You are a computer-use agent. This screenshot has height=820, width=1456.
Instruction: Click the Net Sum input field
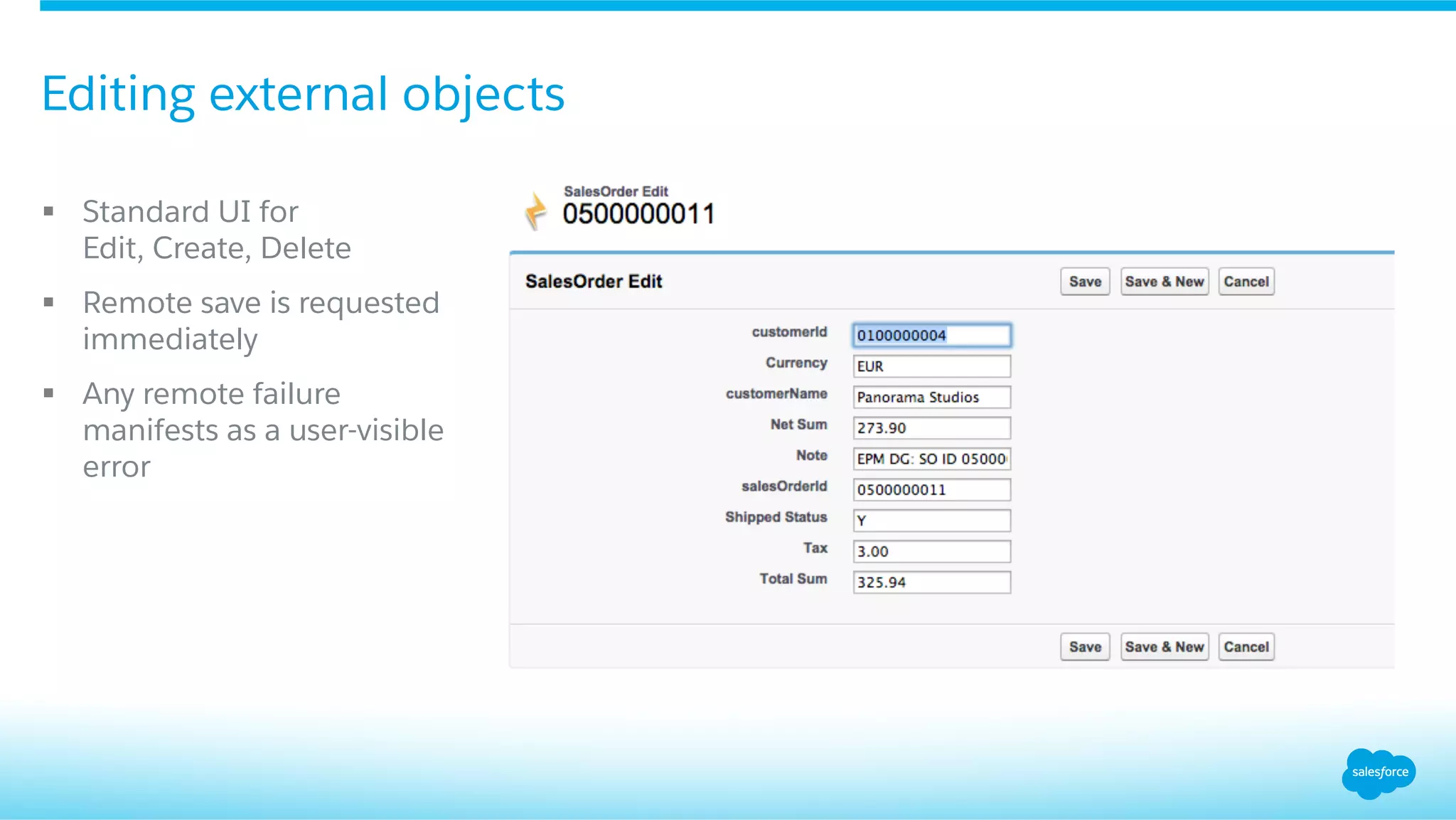(931, 428)
